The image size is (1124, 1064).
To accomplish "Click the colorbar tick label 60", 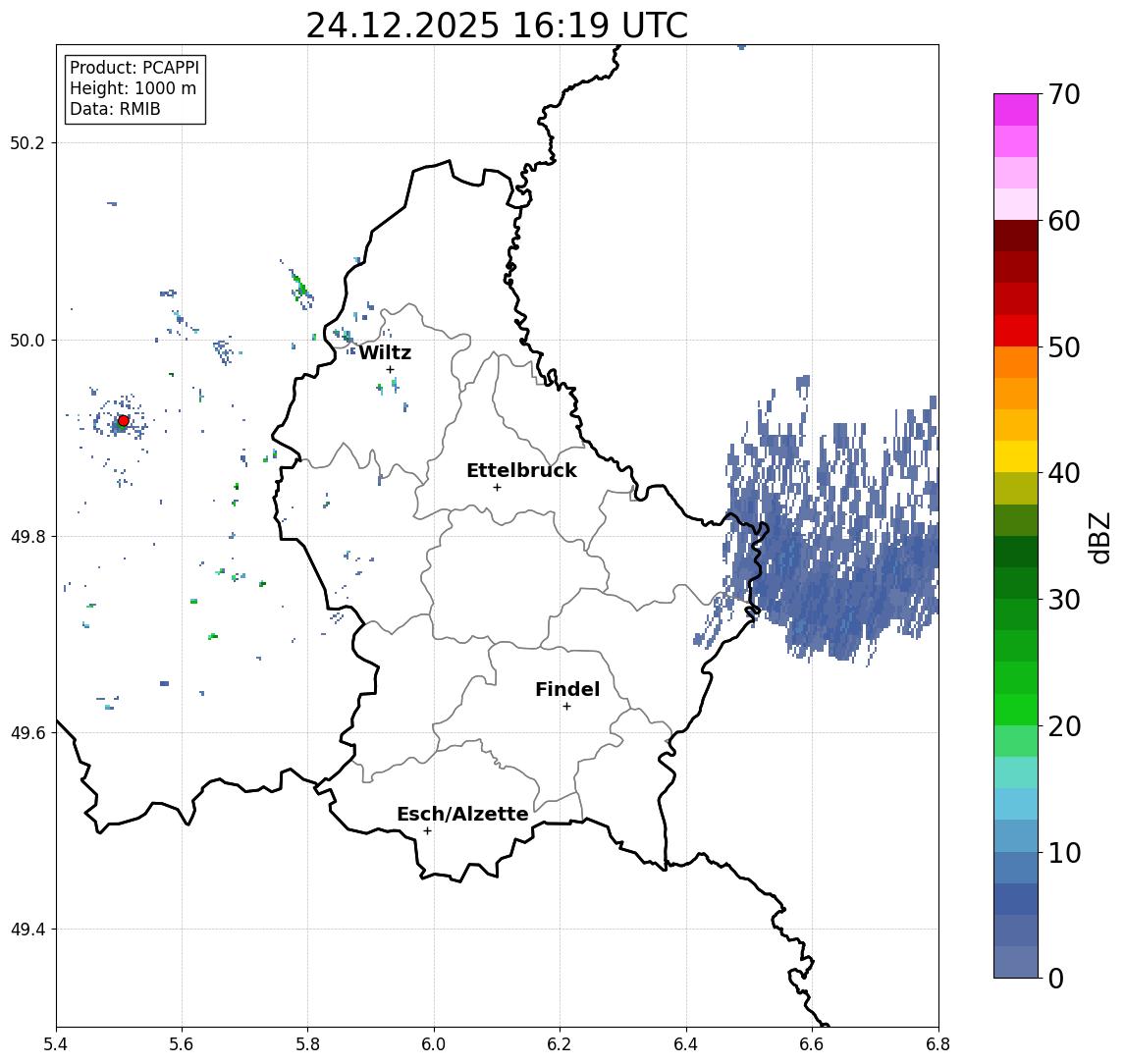I will coord(1064,221).
